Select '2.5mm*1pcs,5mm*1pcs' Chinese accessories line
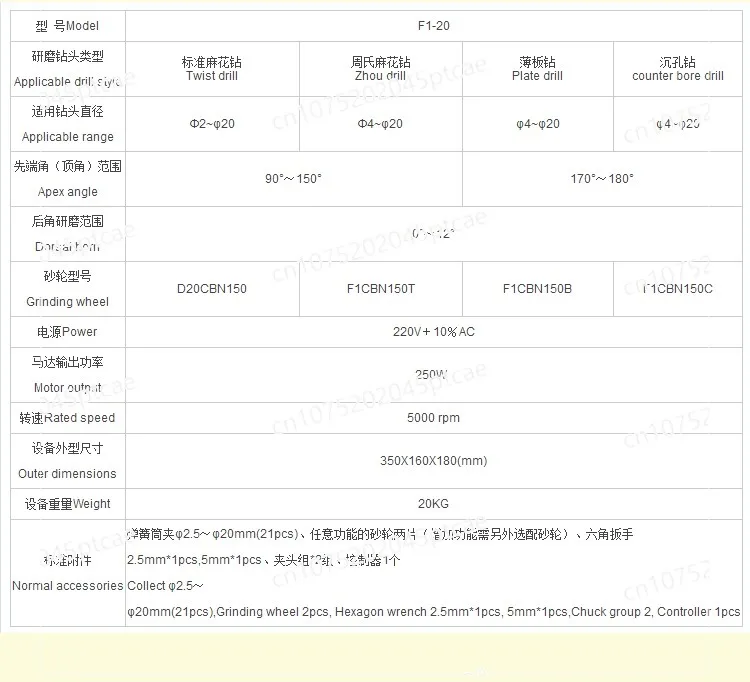The height and width of the screenshot is (682, 750). (263, 560)
